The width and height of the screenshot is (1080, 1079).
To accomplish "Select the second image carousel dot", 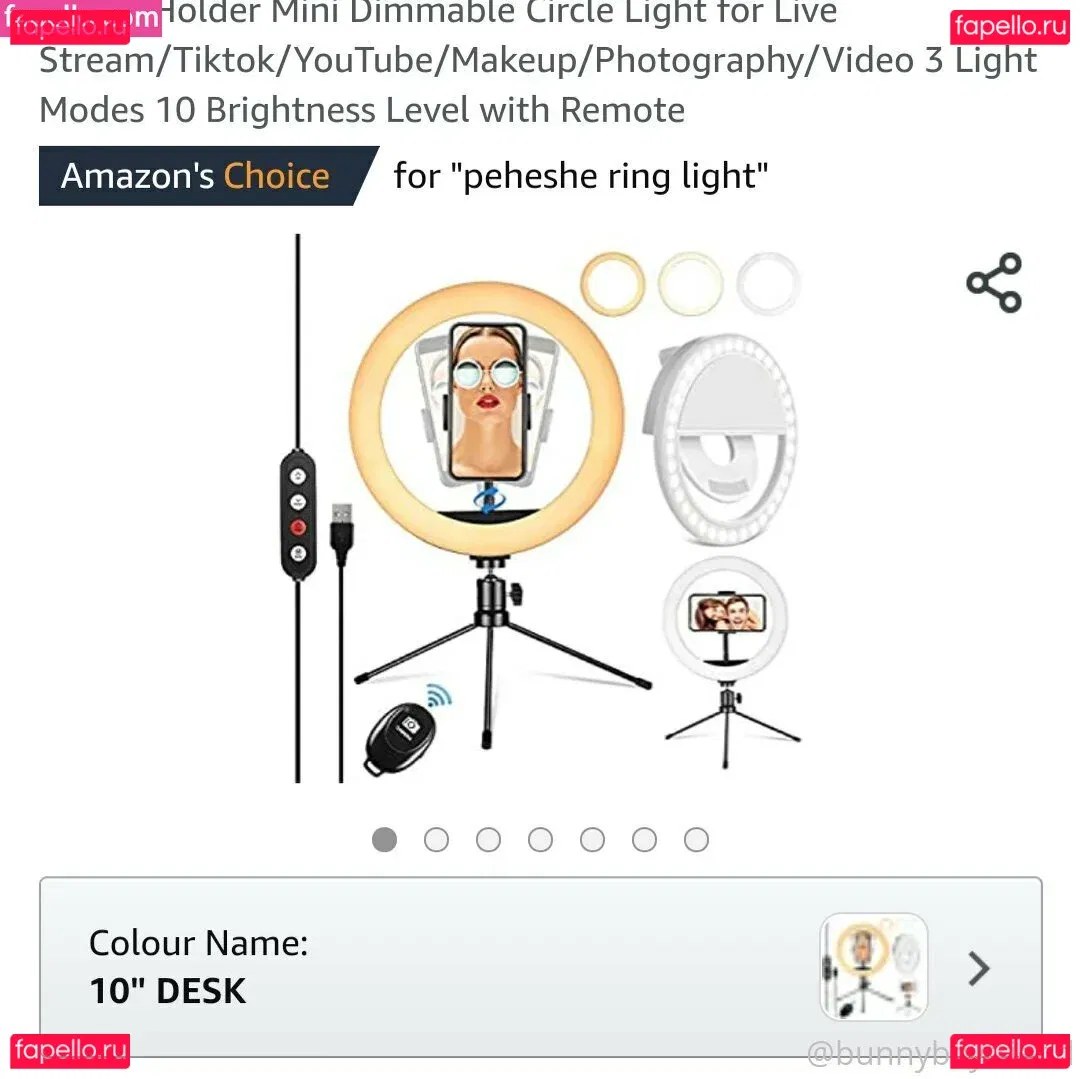I will pos(436,839).
